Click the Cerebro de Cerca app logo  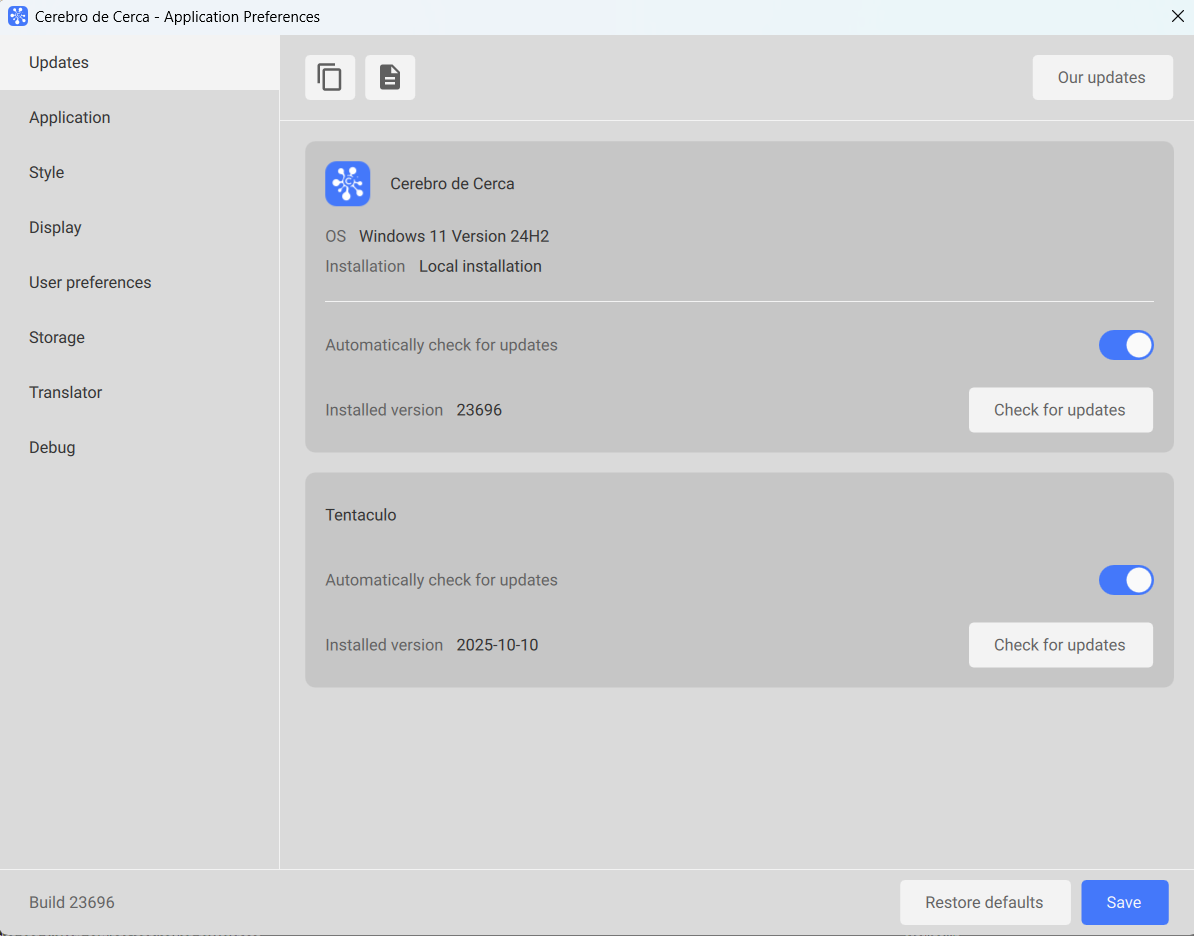(x=348, y=184)
